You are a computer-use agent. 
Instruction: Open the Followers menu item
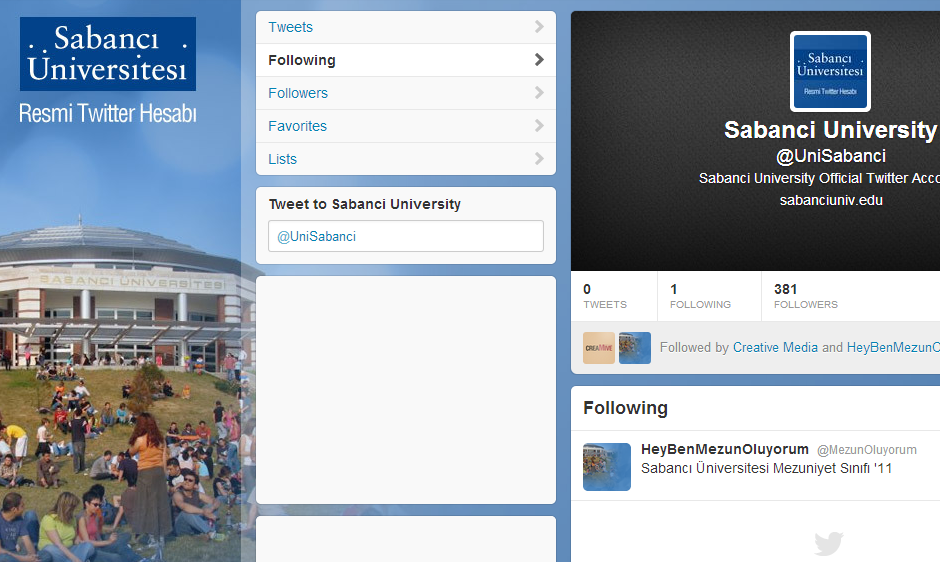tap(406, 93)
